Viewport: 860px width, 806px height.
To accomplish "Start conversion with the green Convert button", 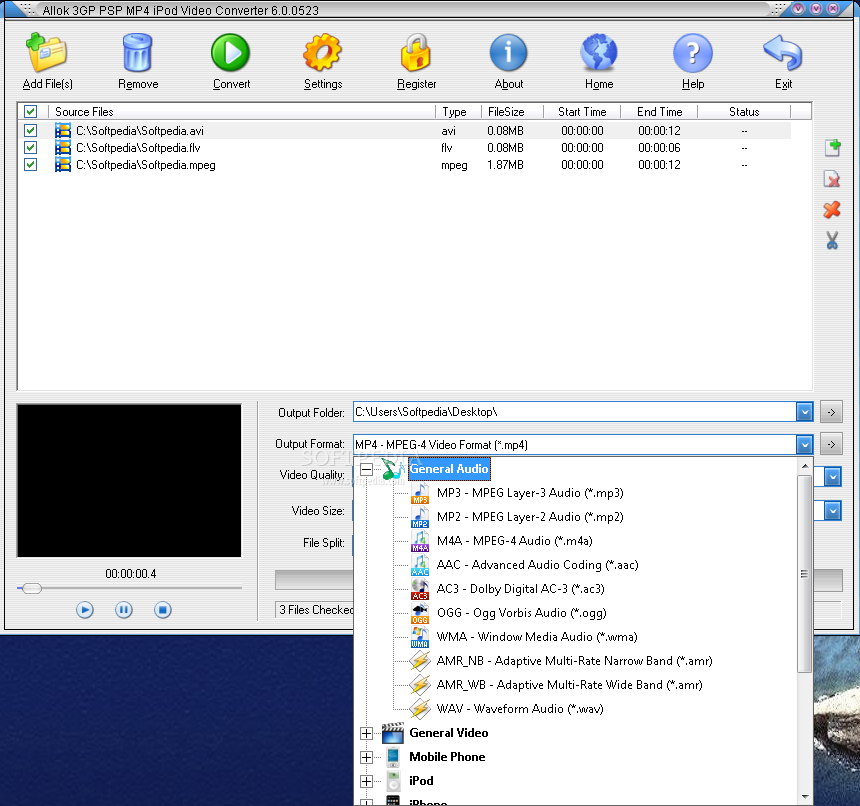I will tap(230, 53).
